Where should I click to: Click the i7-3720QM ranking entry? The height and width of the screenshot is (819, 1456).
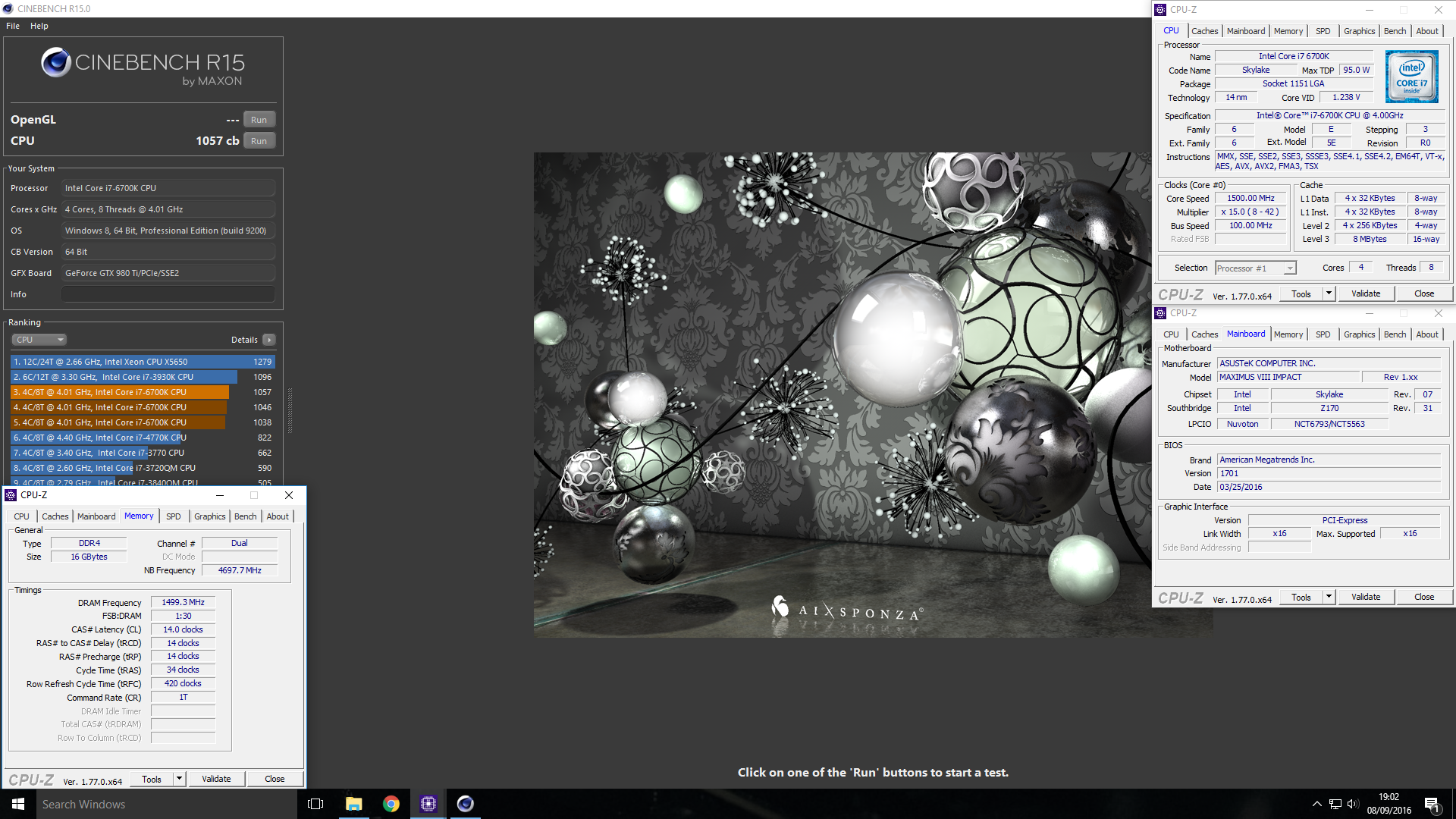pos(142,468)
